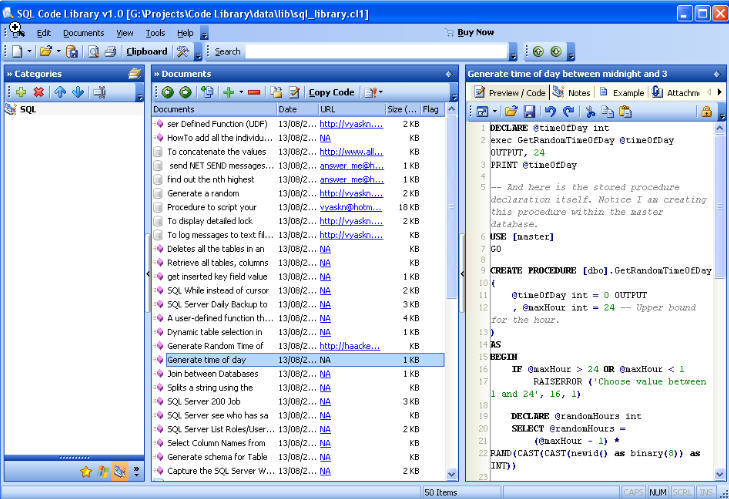
Task: Click the highlighted database icon at Categories bottom
Action: point(120,472)
